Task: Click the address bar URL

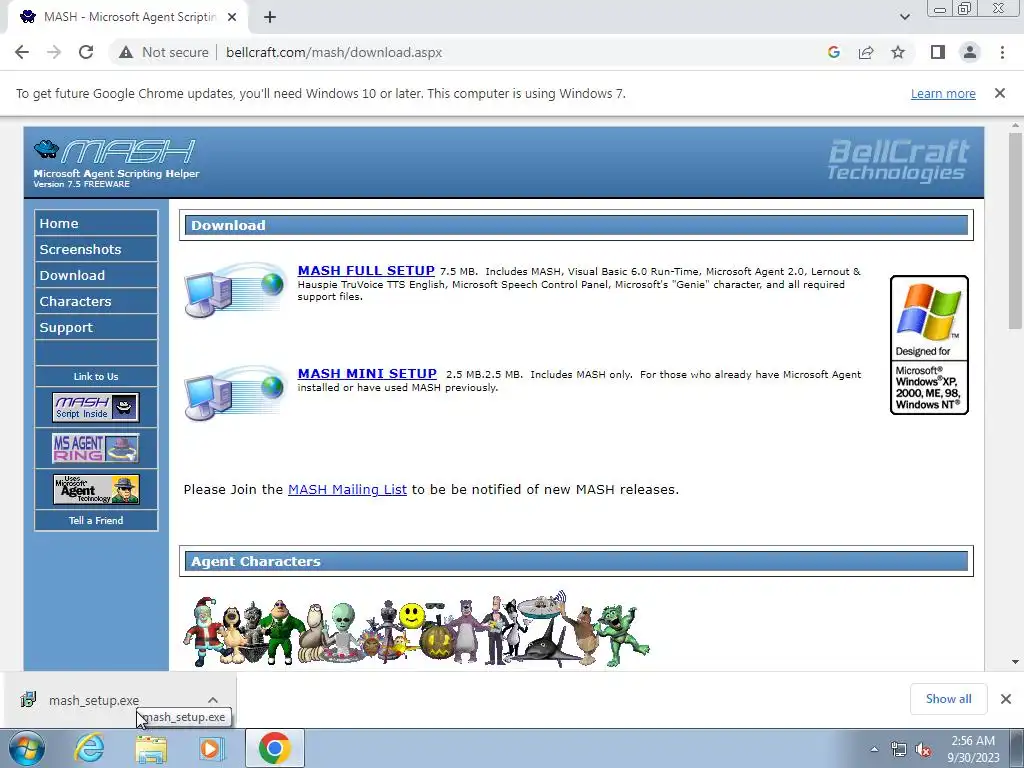Action: (334, 52)
